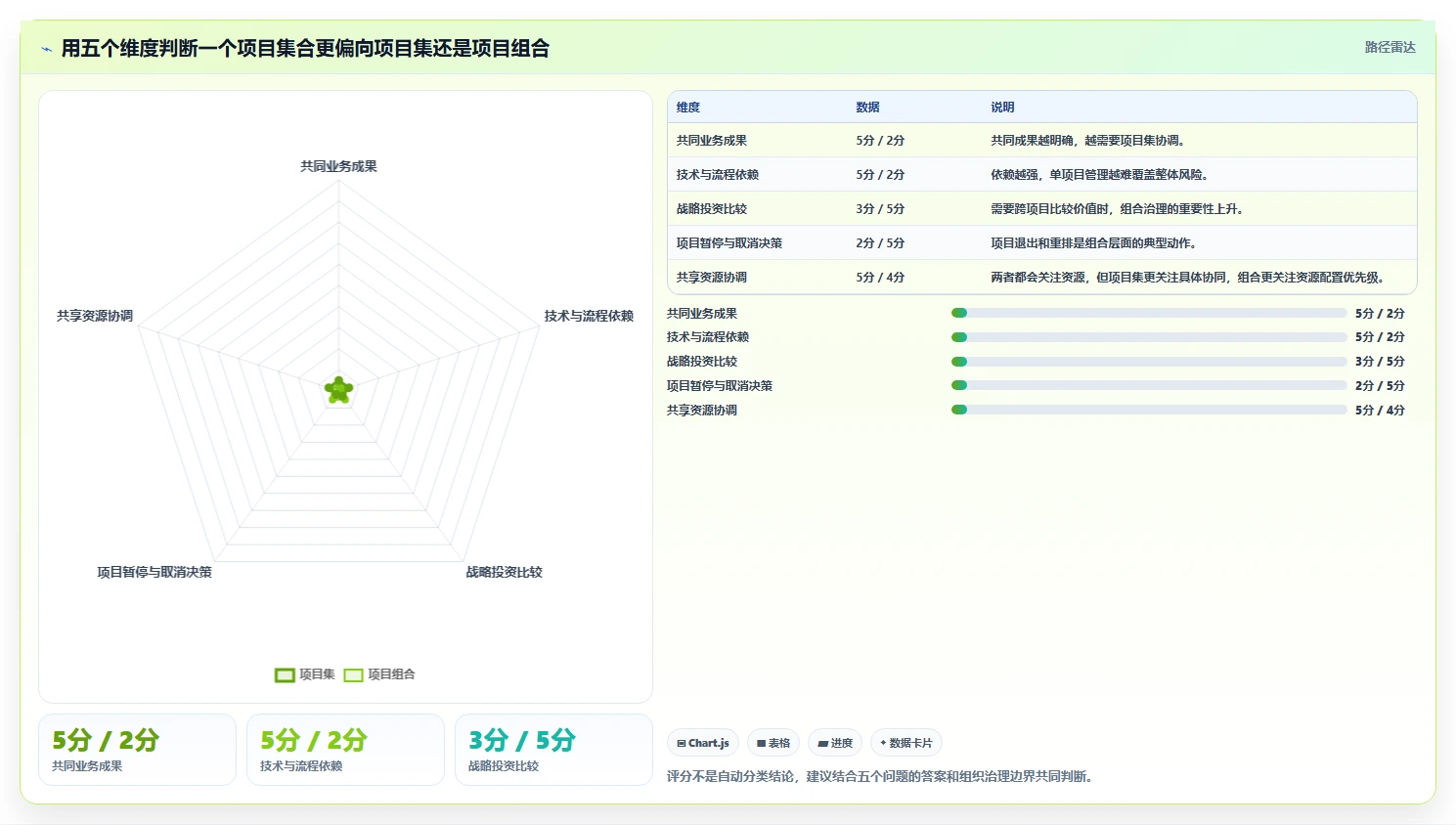Click the Chart.js chip

click(x=703, y=743)
